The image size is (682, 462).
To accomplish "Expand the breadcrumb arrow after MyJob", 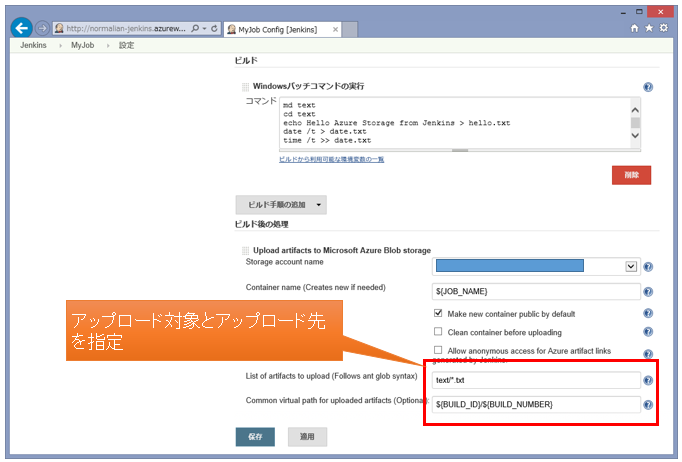I will point(108,46).
